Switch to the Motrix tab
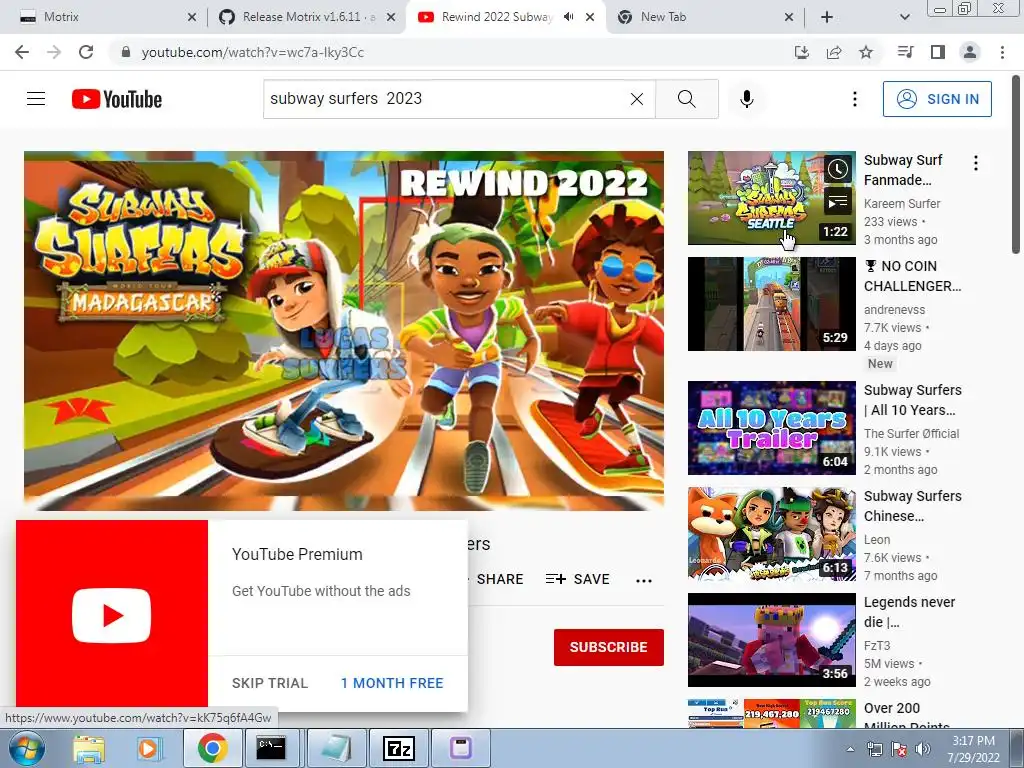This screenshot has height=768, width=1024. (x=104, y=17)
